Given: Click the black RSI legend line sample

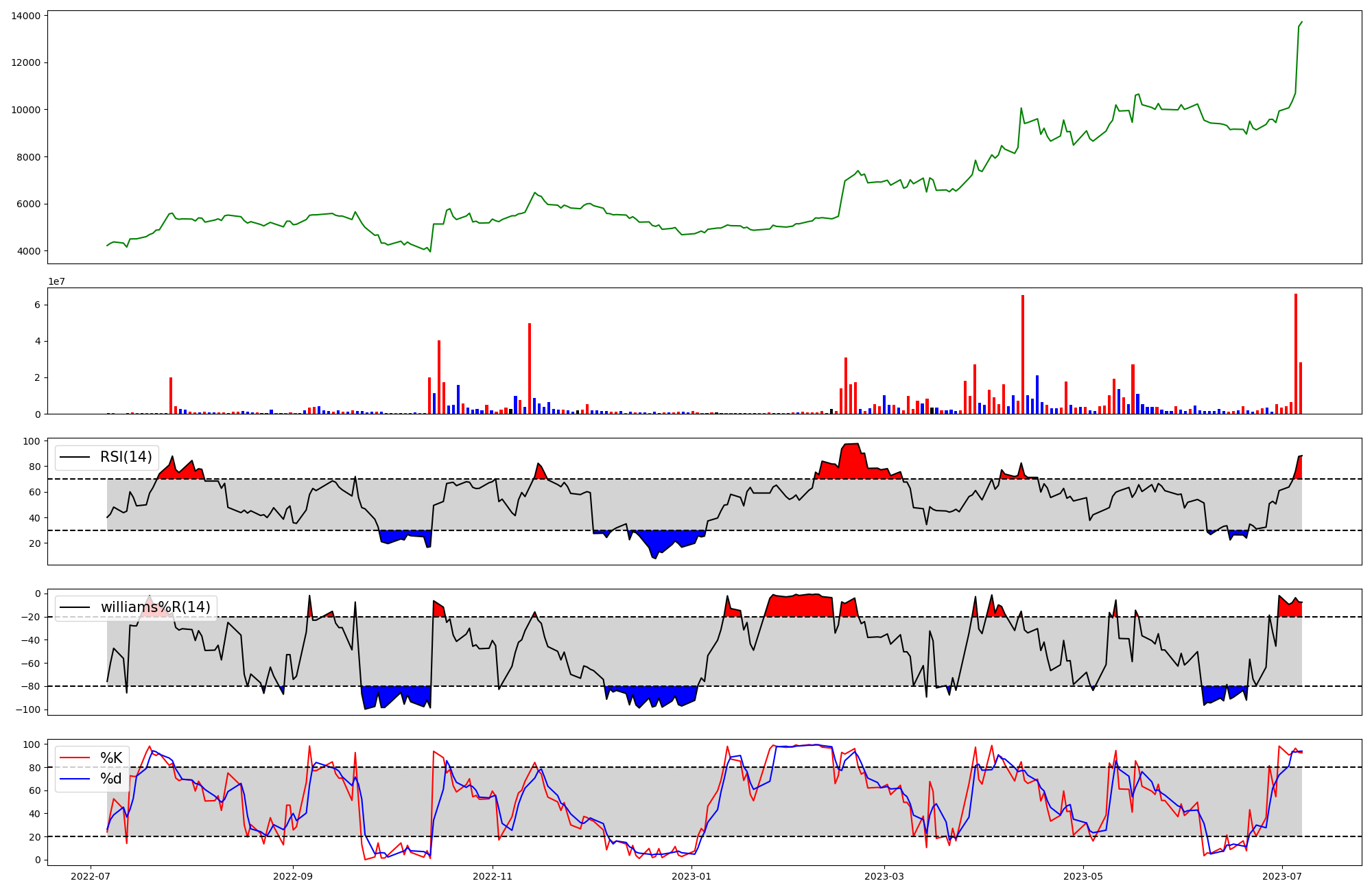Looking at the screenshot, I should (x=75, y=457).
